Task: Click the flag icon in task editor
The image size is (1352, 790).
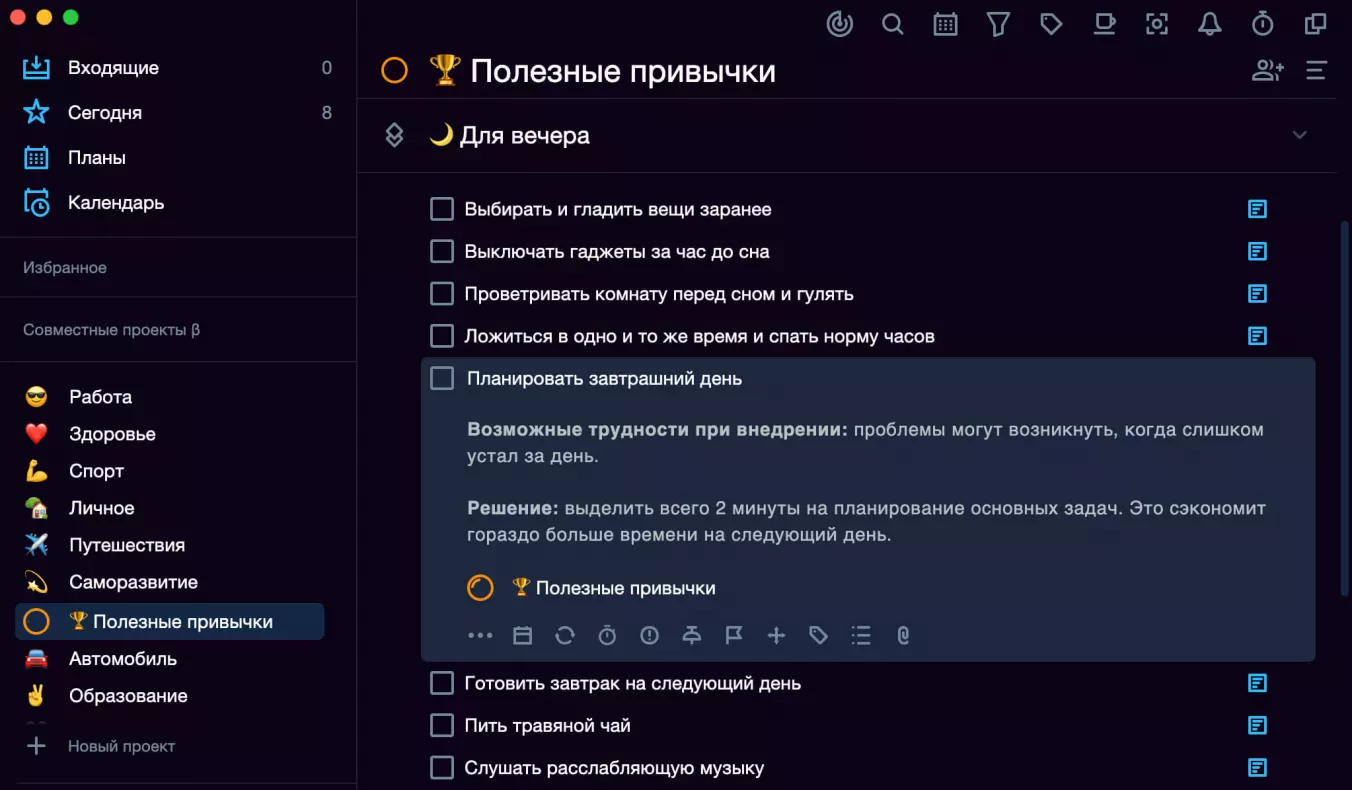Action: click(x=734, y=635)
